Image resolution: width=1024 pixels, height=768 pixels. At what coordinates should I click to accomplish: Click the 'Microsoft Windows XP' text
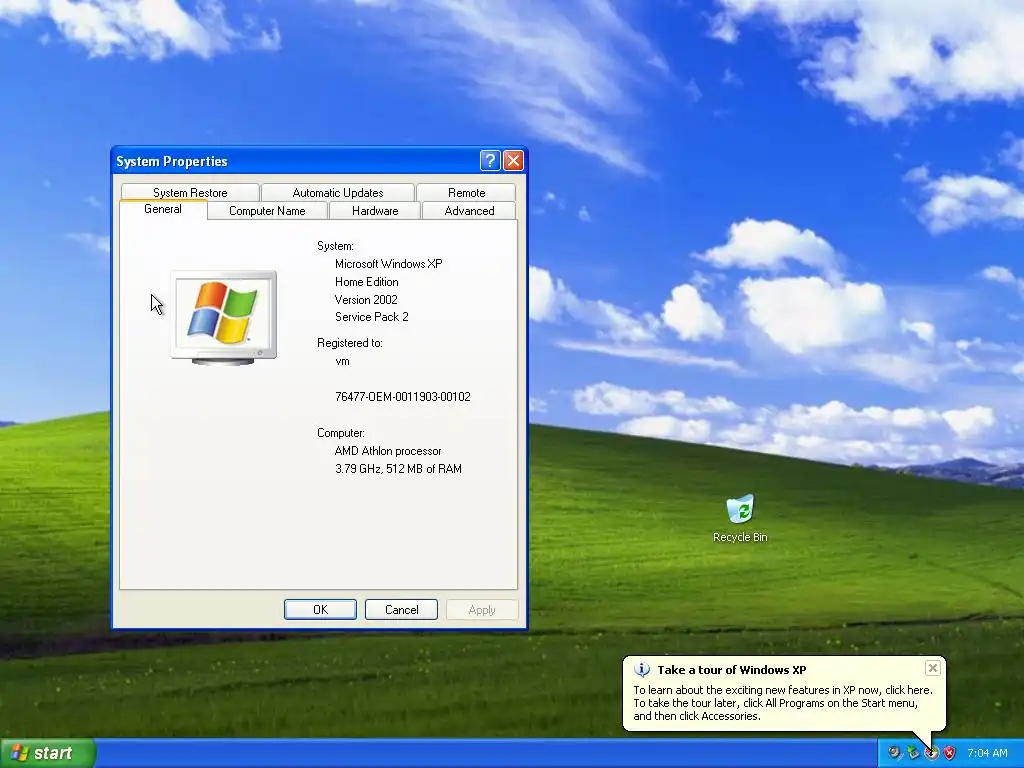click(389, 264)
